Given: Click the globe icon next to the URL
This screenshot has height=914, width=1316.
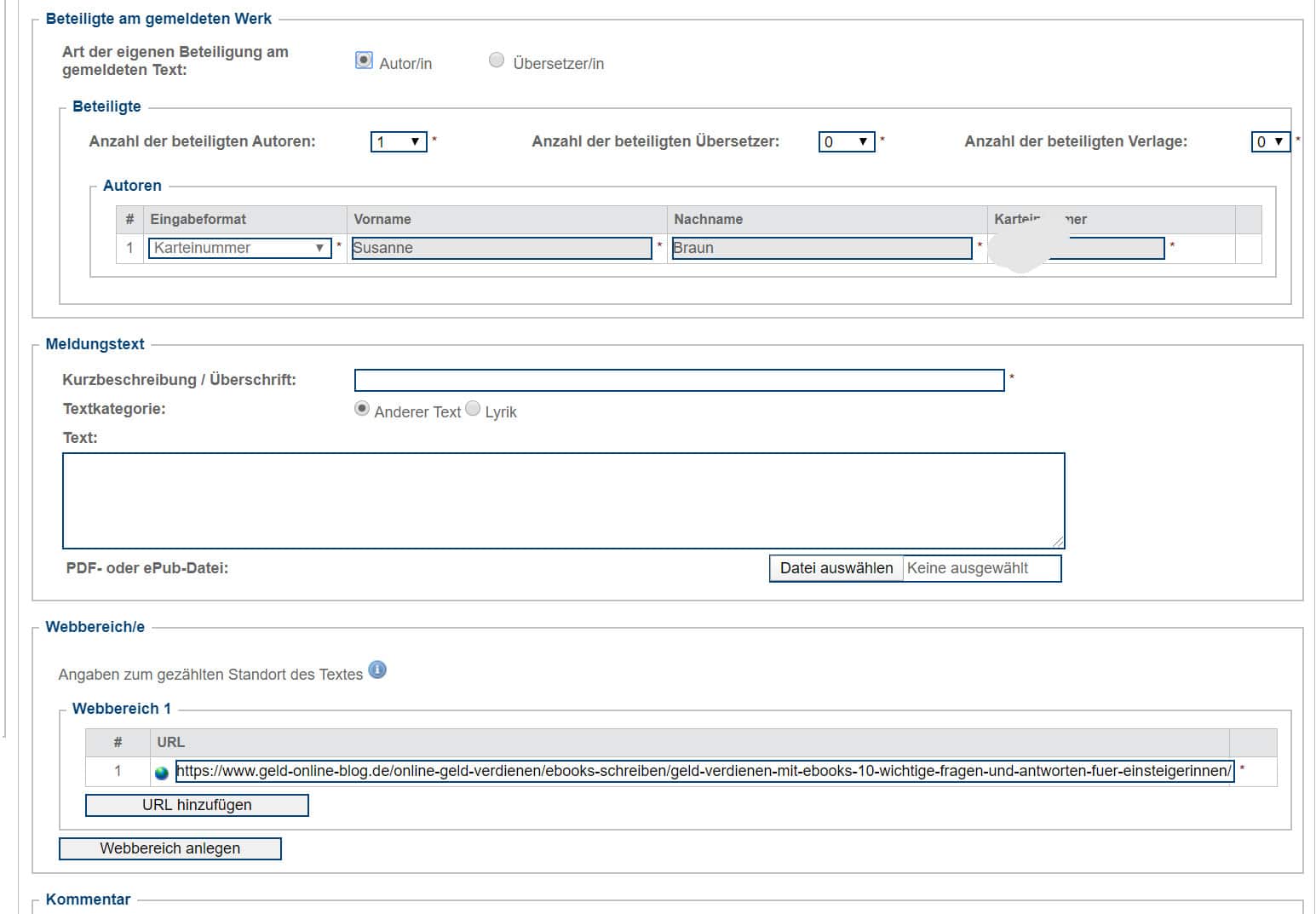Looking at the screenshot, I should (x=162, y=773).
